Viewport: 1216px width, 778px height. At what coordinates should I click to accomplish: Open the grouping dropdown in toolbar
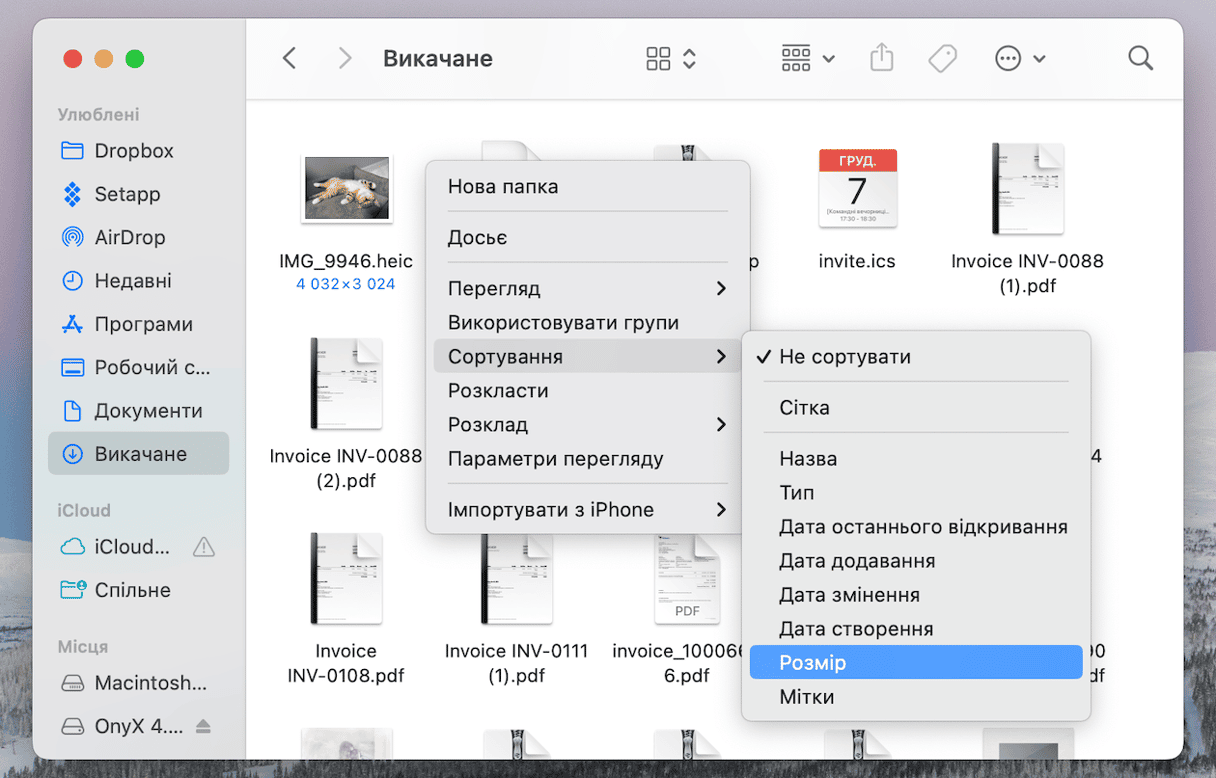pos(807,59)
